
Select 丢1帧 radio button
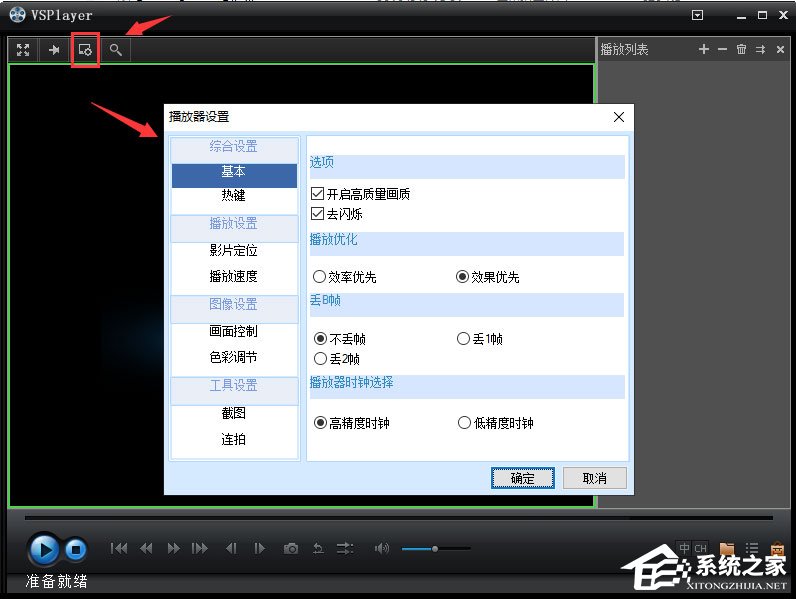(x=463, y=338)
